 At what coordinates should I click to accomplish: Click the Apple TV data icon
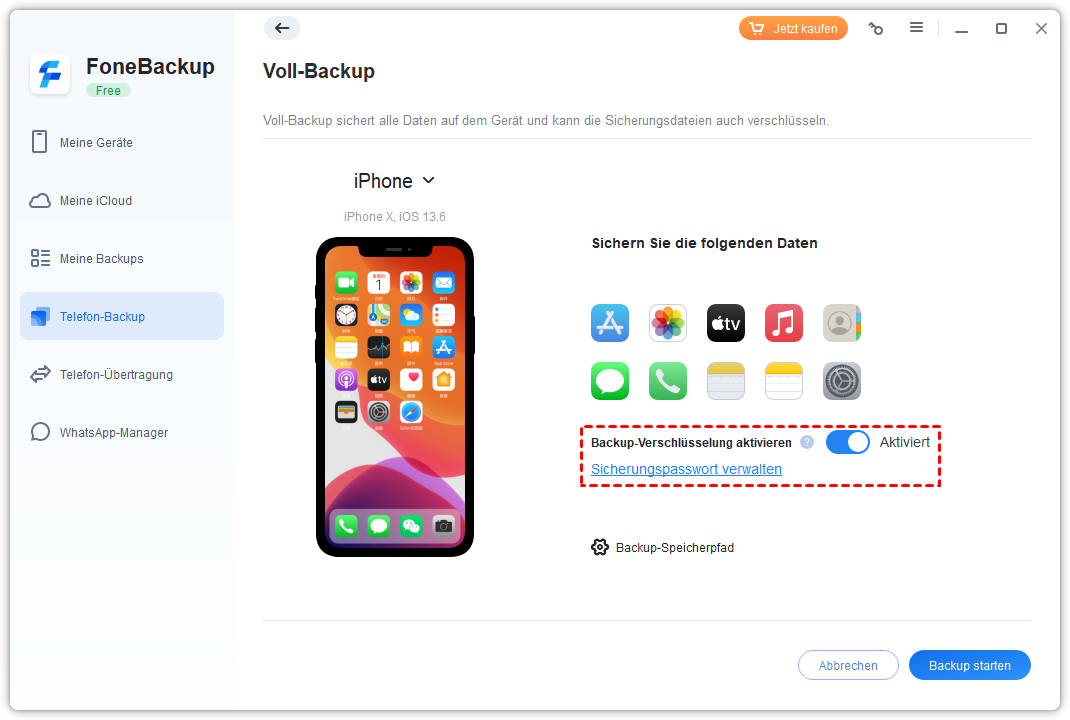point(725,323)
